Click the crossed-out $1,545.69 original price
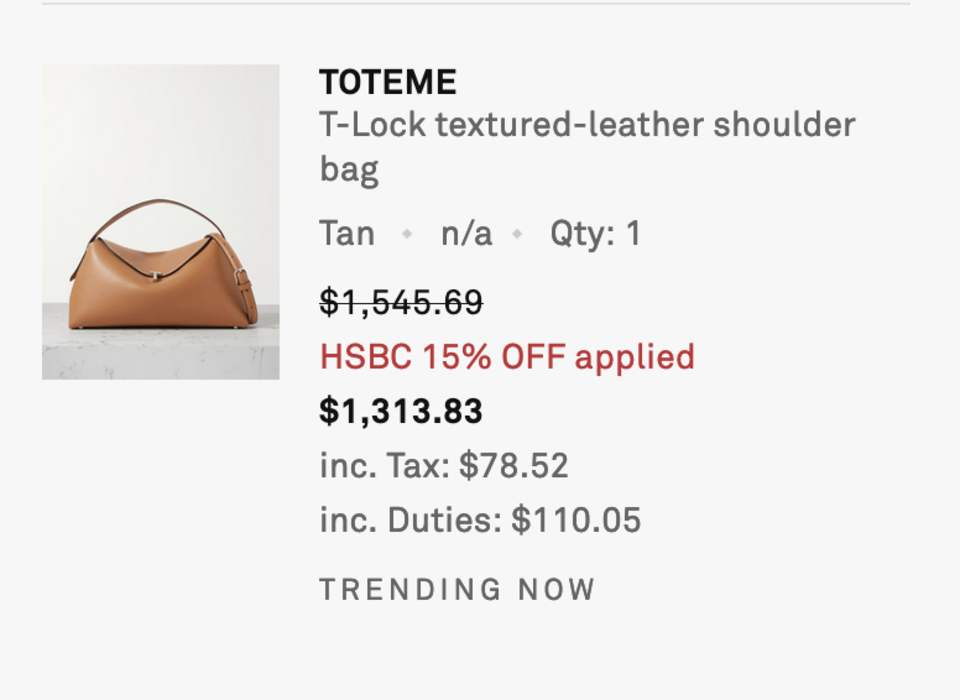 tap(402, 302)
